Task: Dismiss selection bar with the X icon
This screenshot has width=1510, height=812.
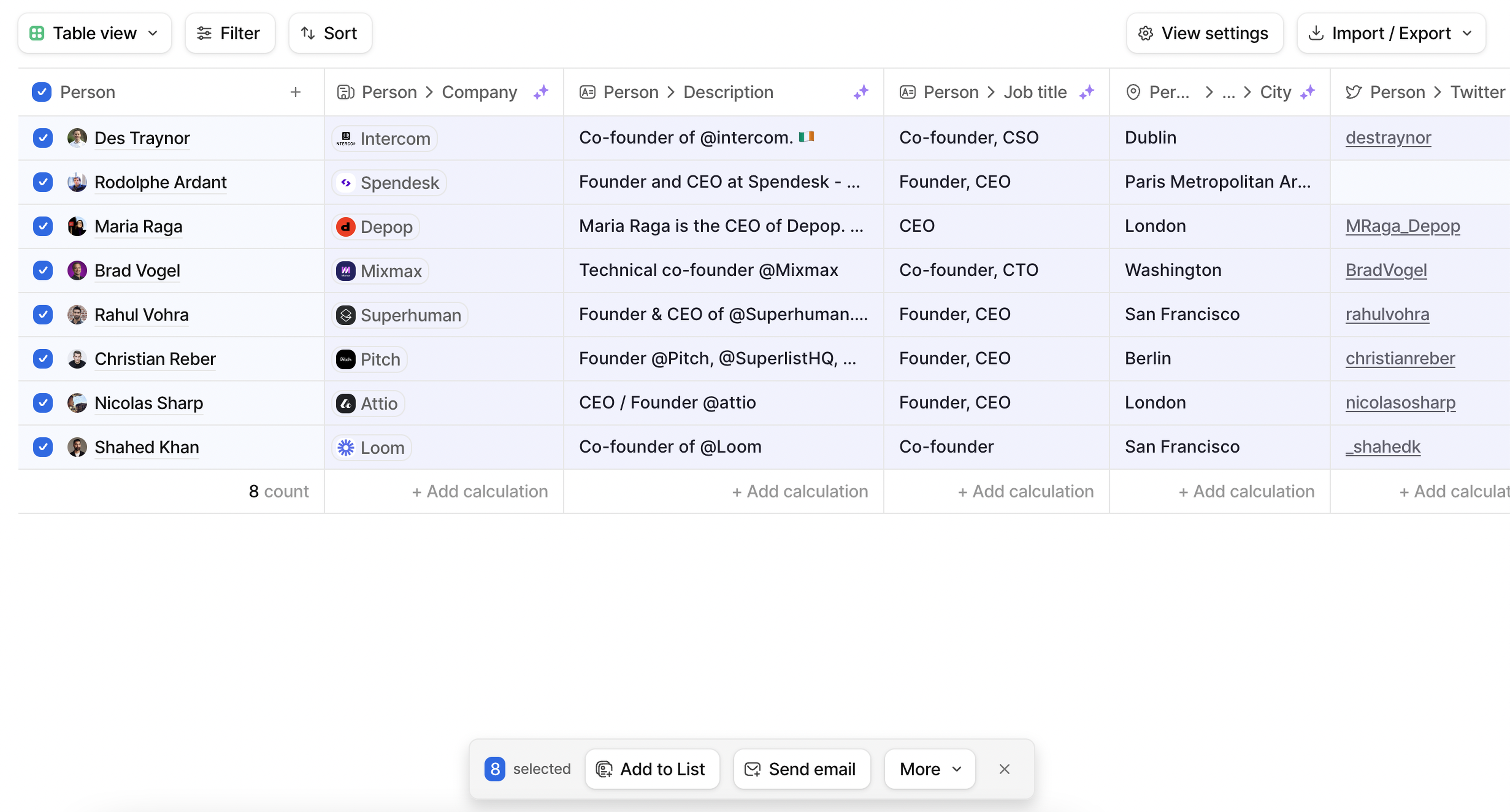Action: (x=1004, y=769)
